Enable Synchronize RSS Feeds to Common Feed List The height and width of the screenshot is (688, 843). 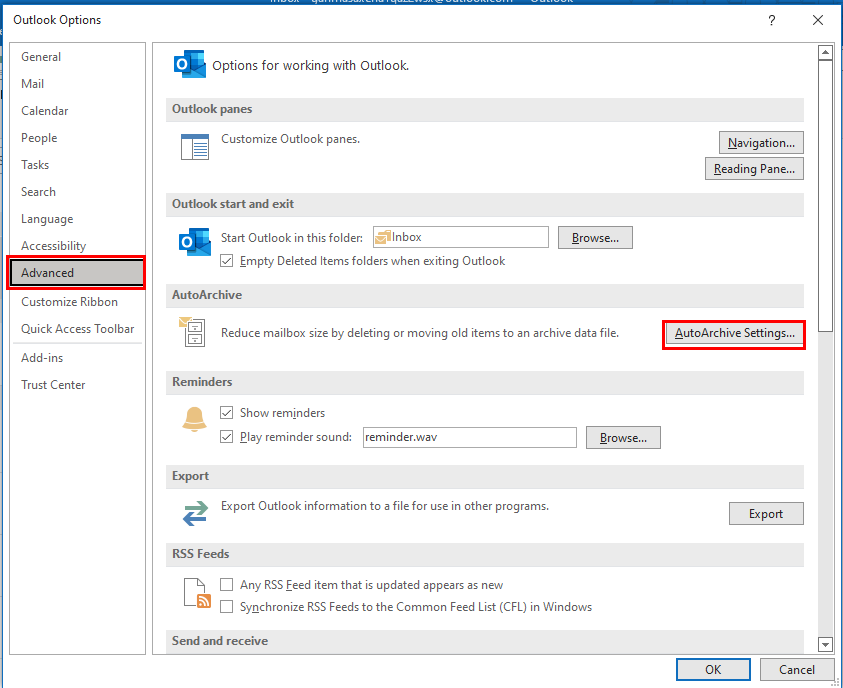(226, 606)
